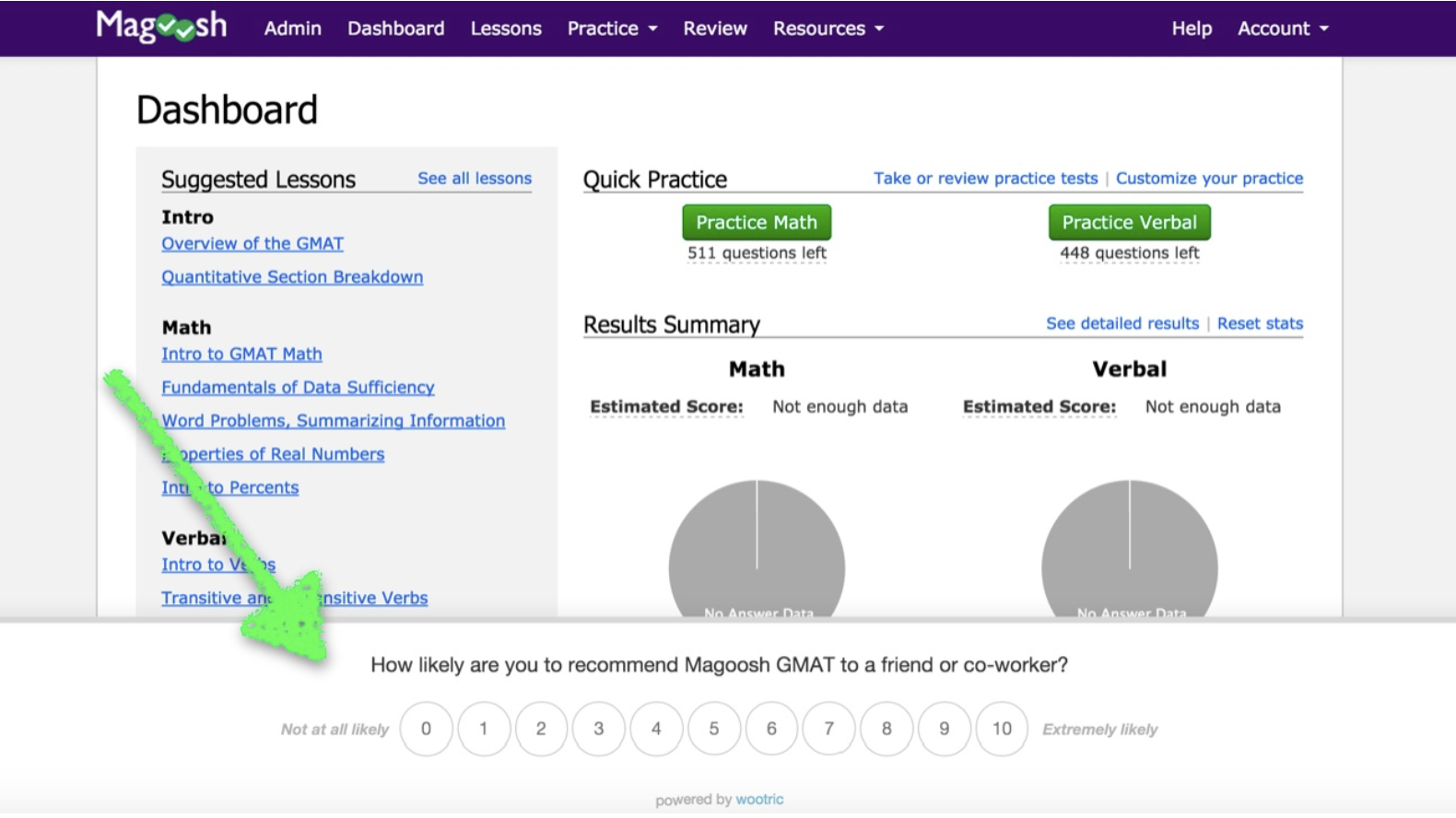Select rating 9 in the survey

point(945,729)
